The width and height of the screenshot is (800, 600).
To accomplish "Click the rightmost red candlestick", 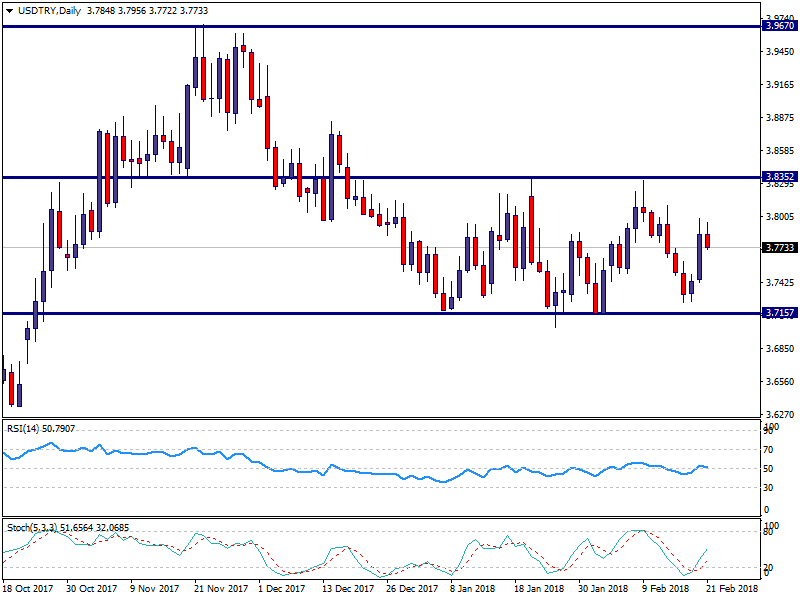I will coord(708,241).
